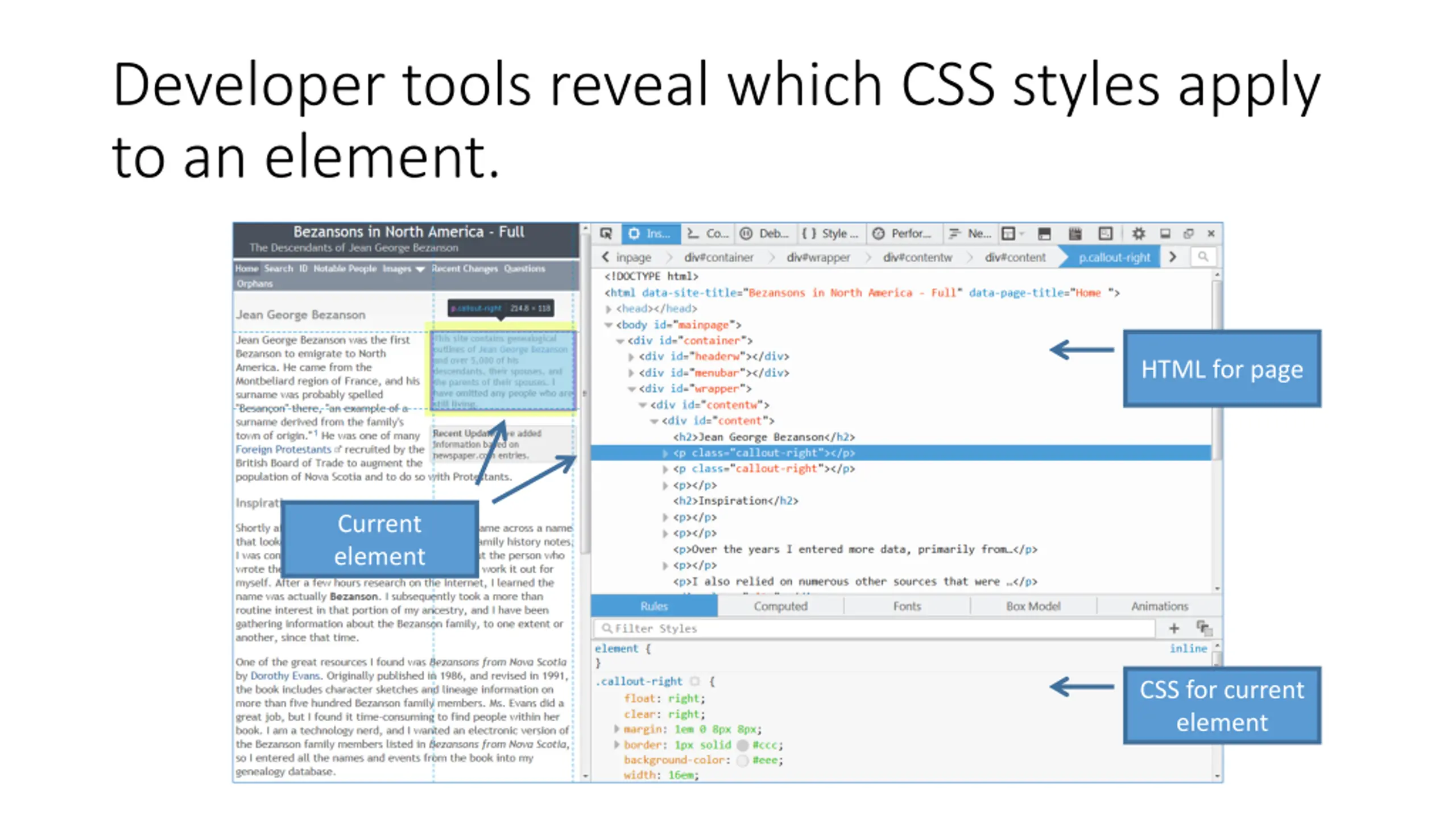Click the Dorothy Evans link
This screenshot has height=819, width=1456.
pyautogui.click(x=285, y=676)
